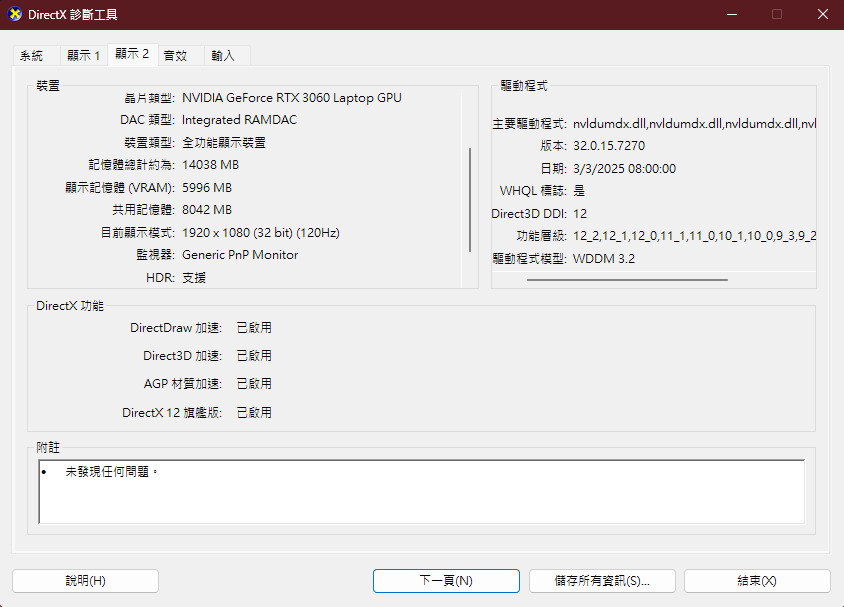Close the DirectX 診斷工具 window
Viewport: 844px width, 607px height.
(x=821, y=15)
